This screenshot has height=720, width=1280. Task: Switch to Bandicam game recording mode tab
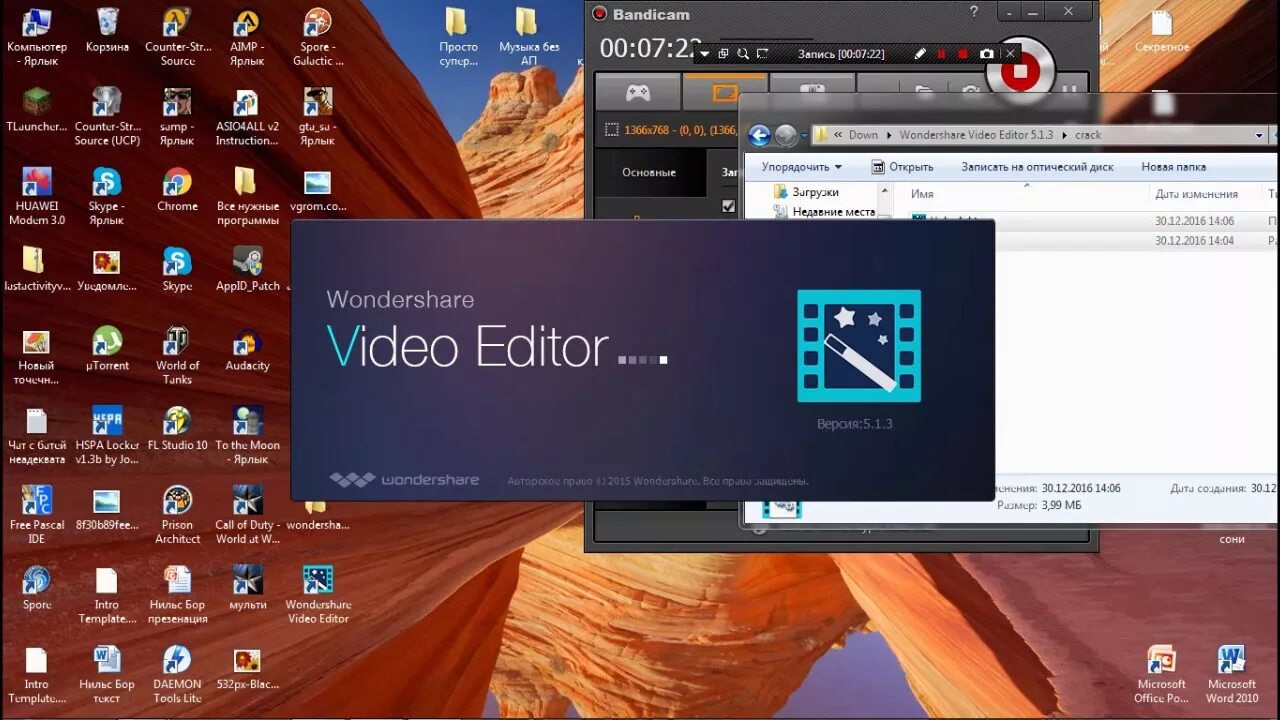click(638, 92)
